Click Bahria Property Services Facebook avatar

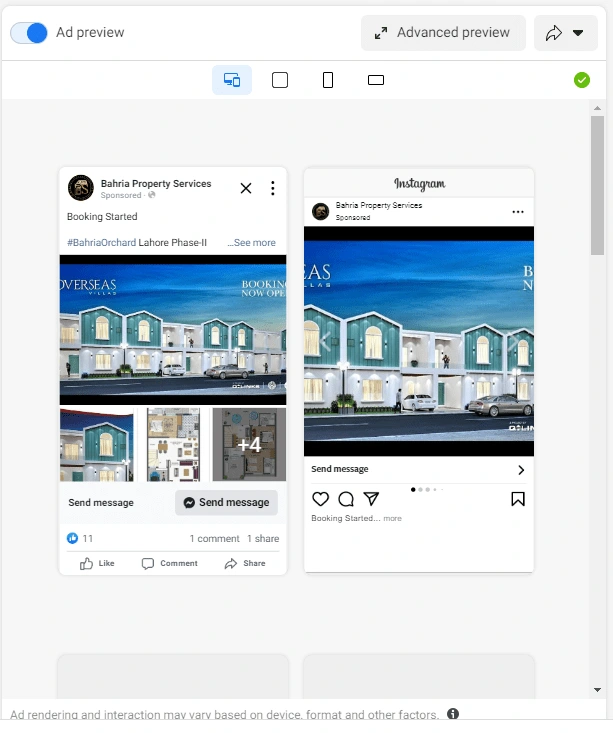tap(80, 188)
